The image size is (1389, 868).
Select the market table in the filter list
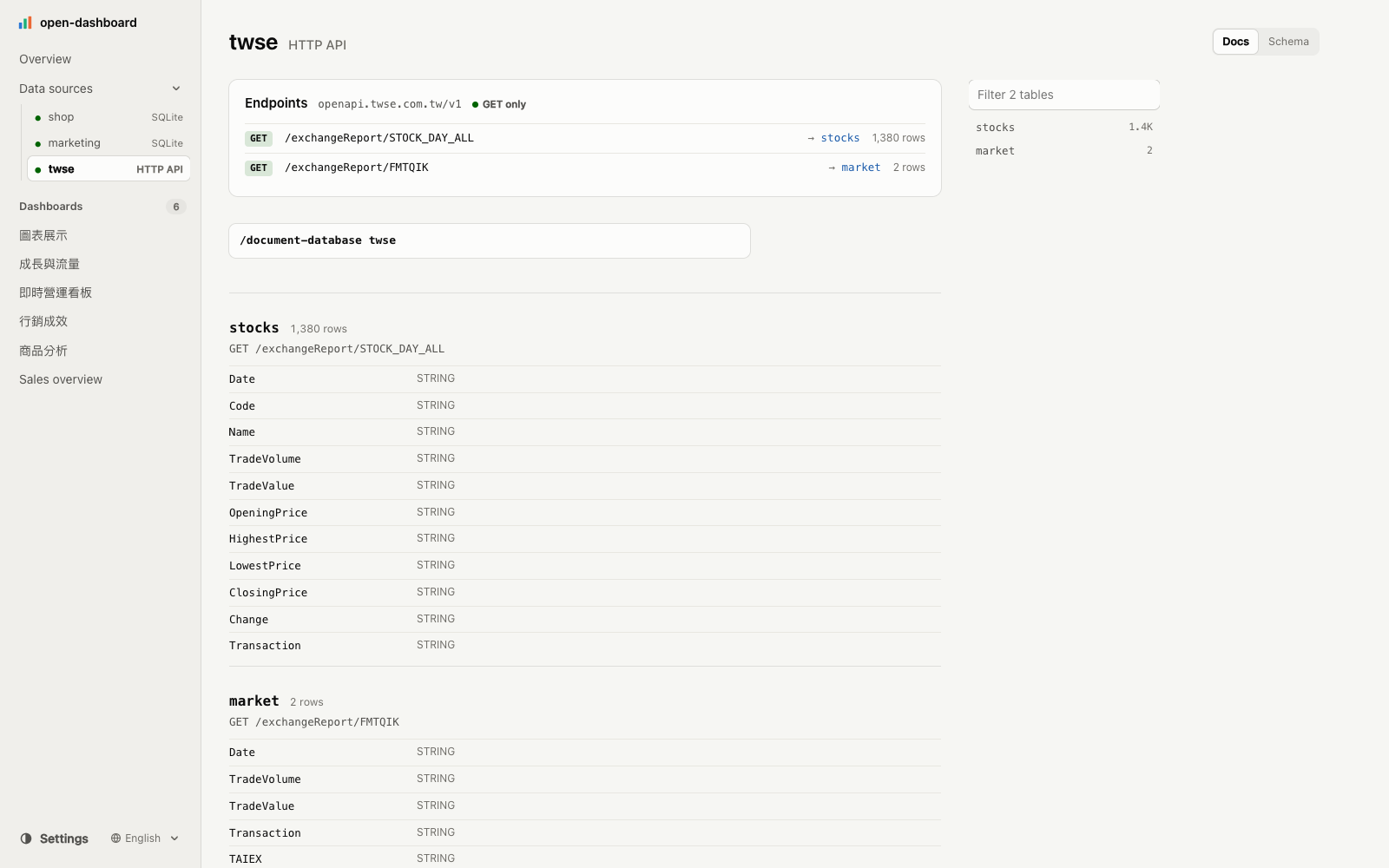click(x=1064, y=151)
